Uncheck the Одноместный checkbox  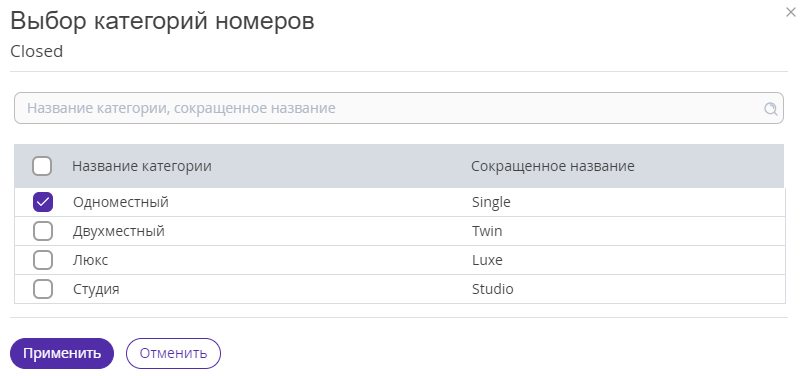click(43, 202)
